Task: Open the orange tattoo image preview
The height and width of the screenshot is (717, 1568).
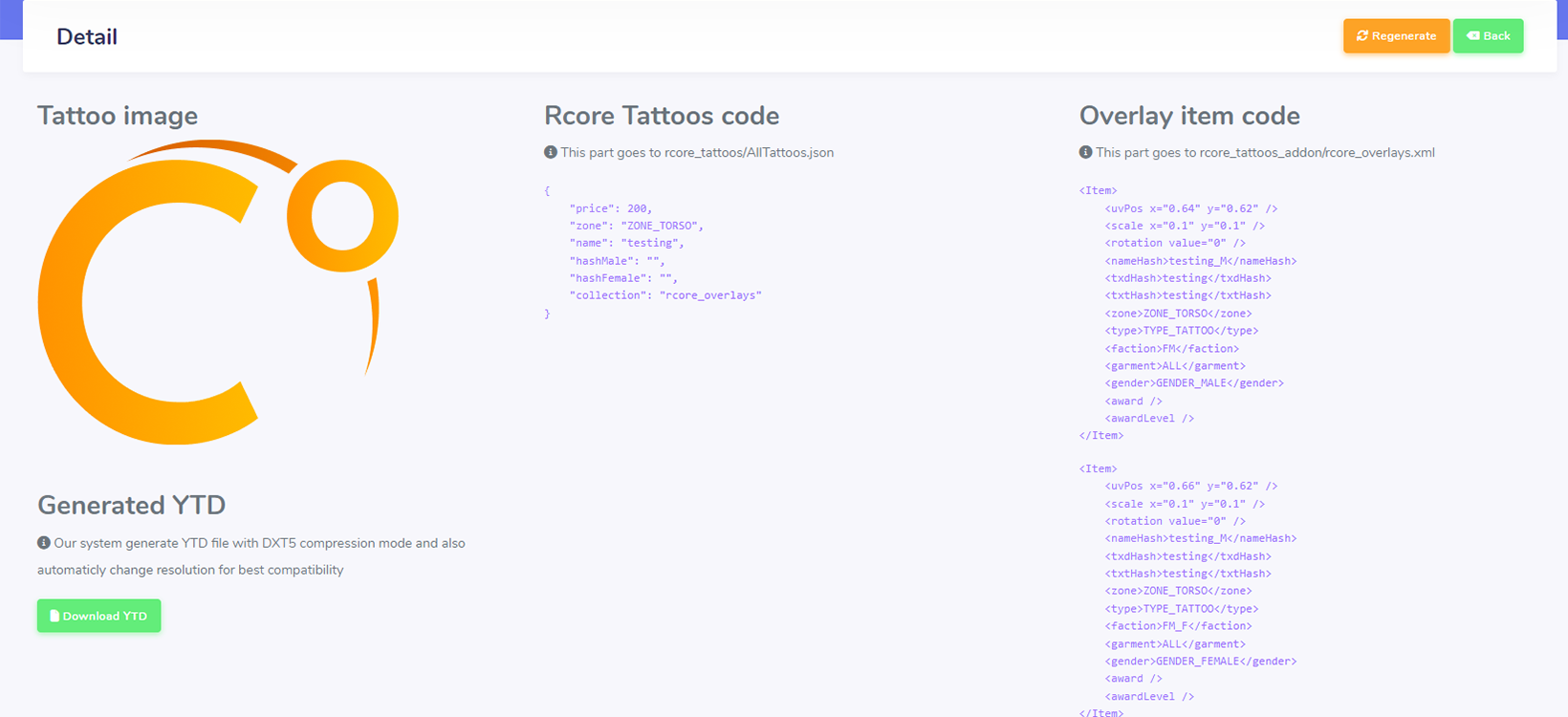Action: [x=218, y=292]
